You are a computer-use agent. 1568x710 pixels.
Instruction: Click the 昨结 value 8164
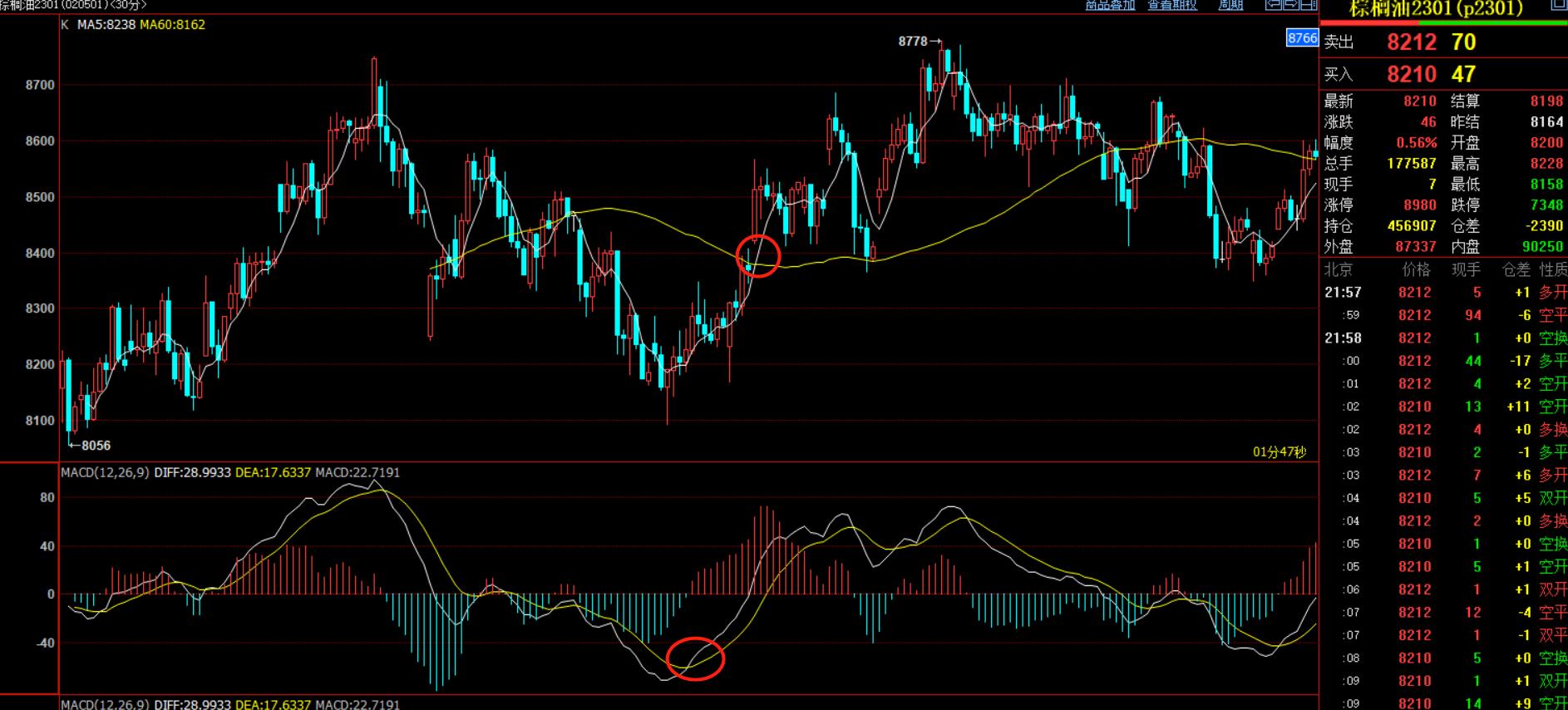pyautogui.click(x=1546, y=122)
